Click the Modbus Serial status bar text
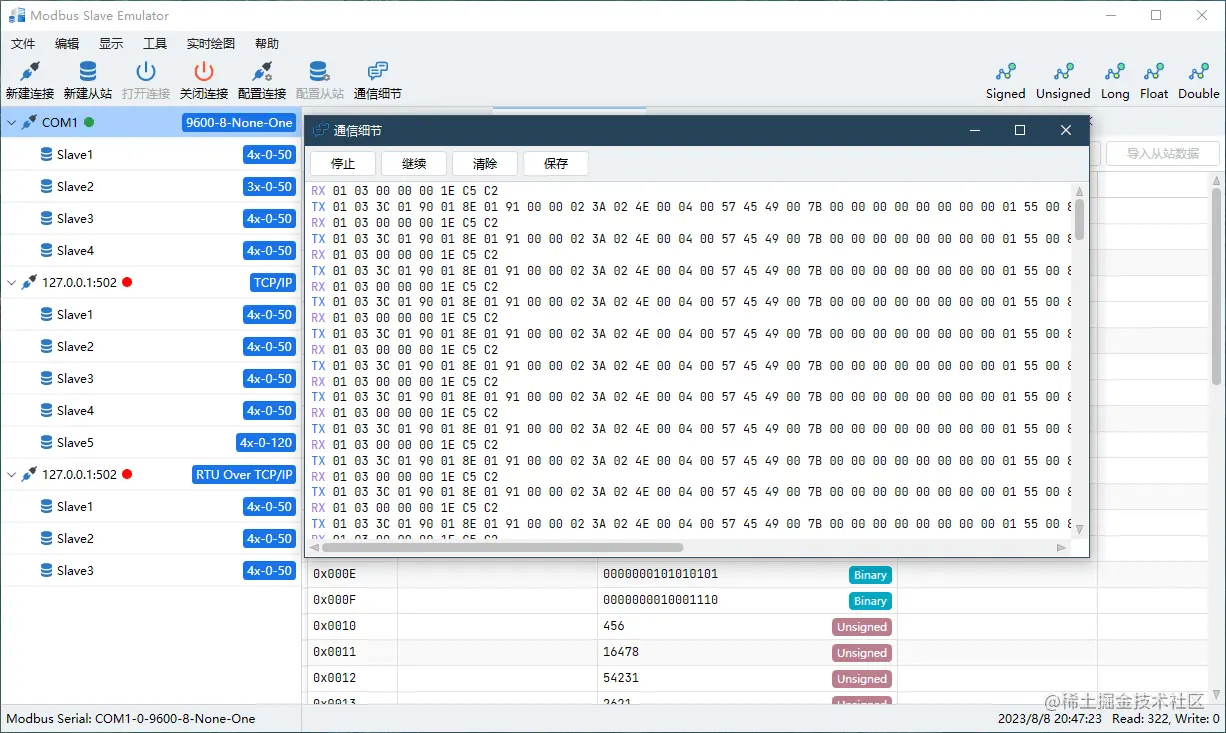The width and height of the screenshot is (1226, 733). 131,718
